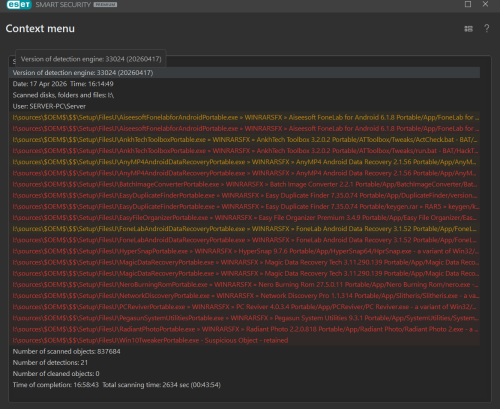Maximize the ESET window
500x409 pixels.
click(468, 4)
